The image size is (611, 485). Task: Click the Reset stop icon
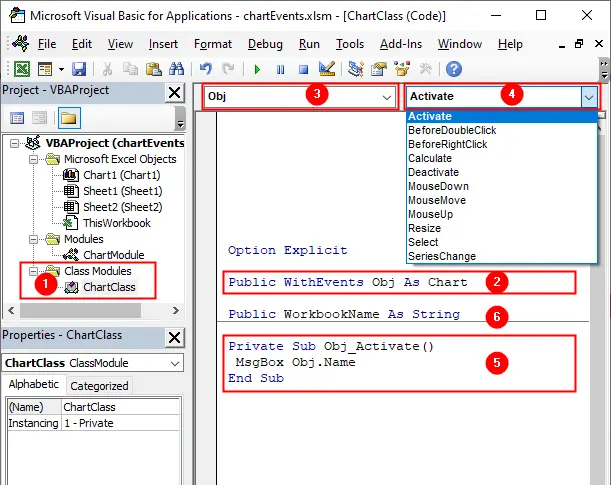303,70
